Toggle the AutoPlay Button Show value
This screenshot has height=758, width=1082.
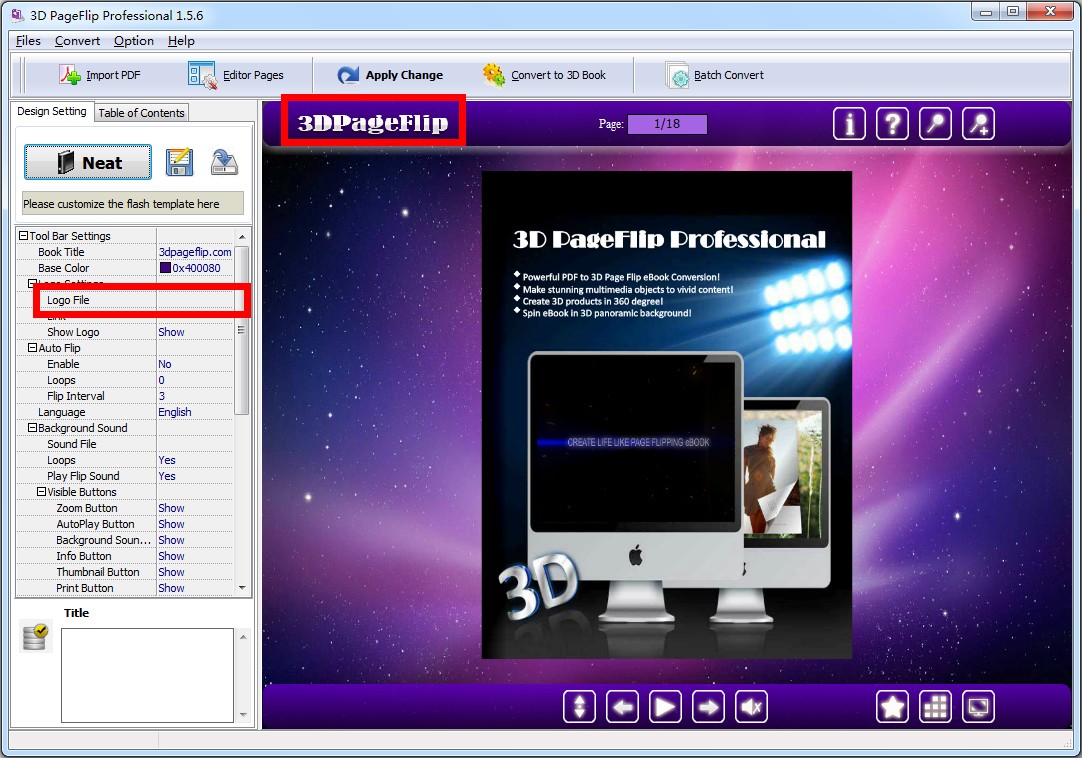coord(195,523)
